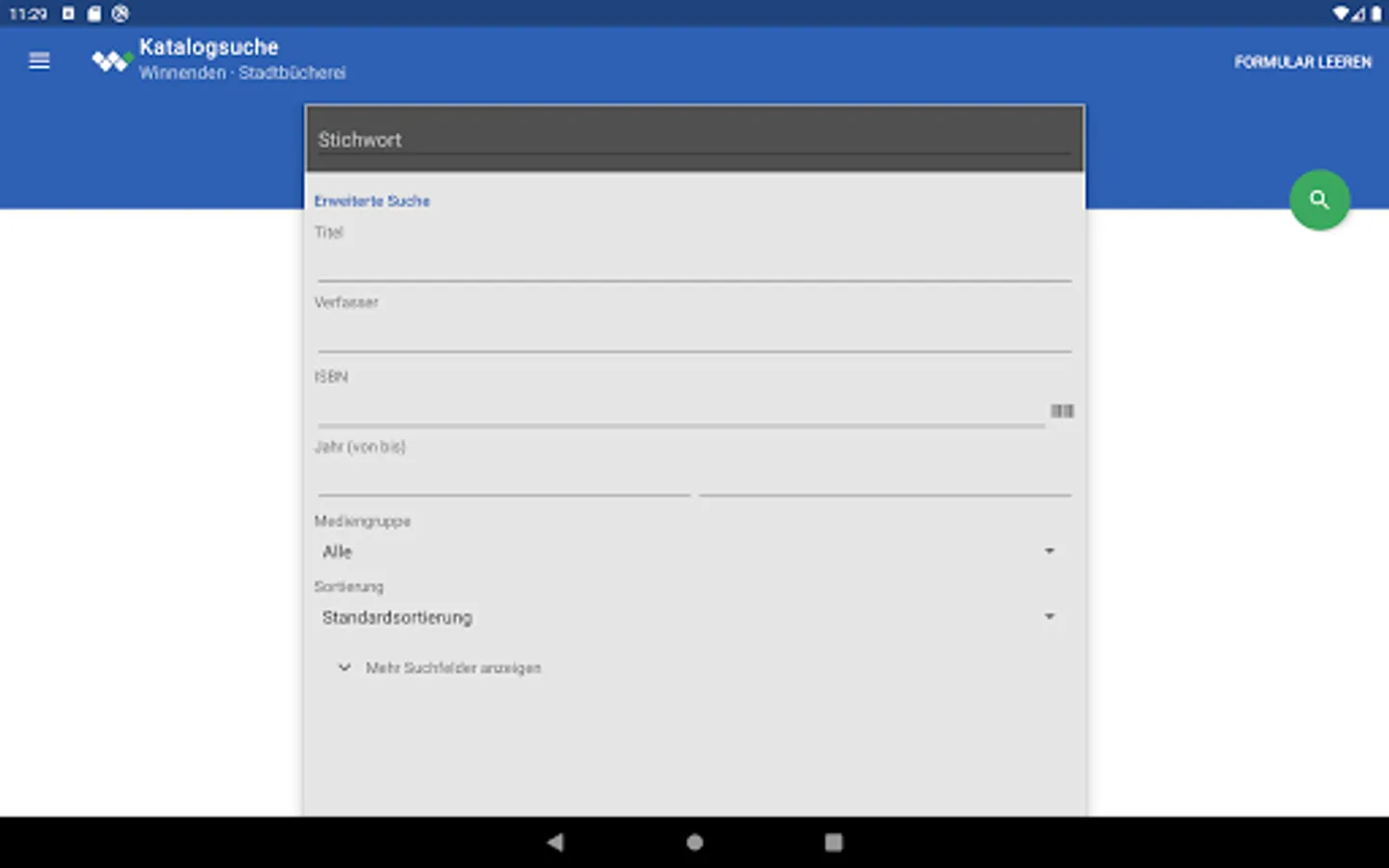Clear the form with FORMULAR LEEREN
Image resolution: width=1389 pixels, height=868 pixels.
pos(1302,62)
